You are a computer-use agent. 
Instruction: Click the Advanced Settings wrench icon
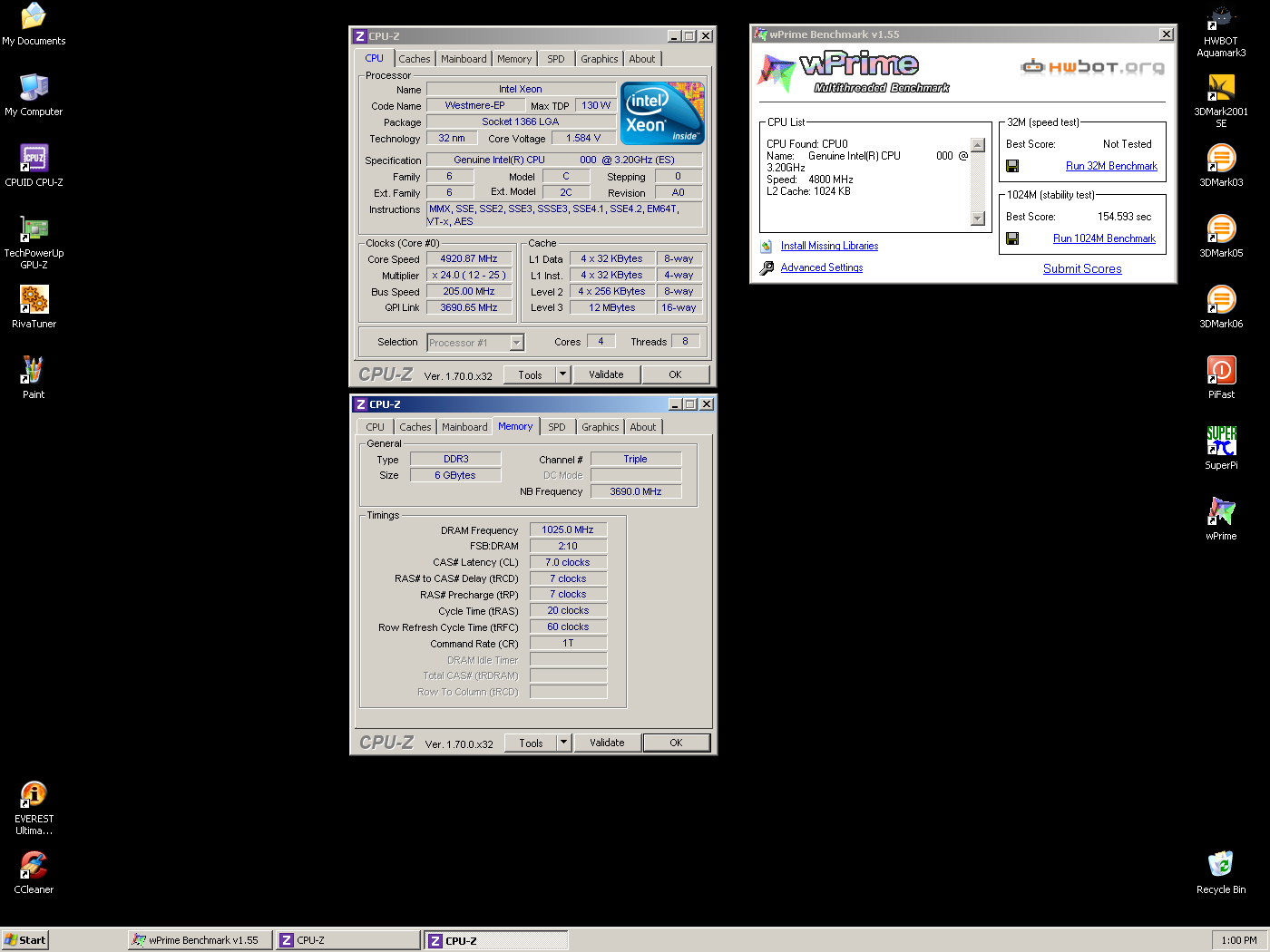tap(767, 267)
